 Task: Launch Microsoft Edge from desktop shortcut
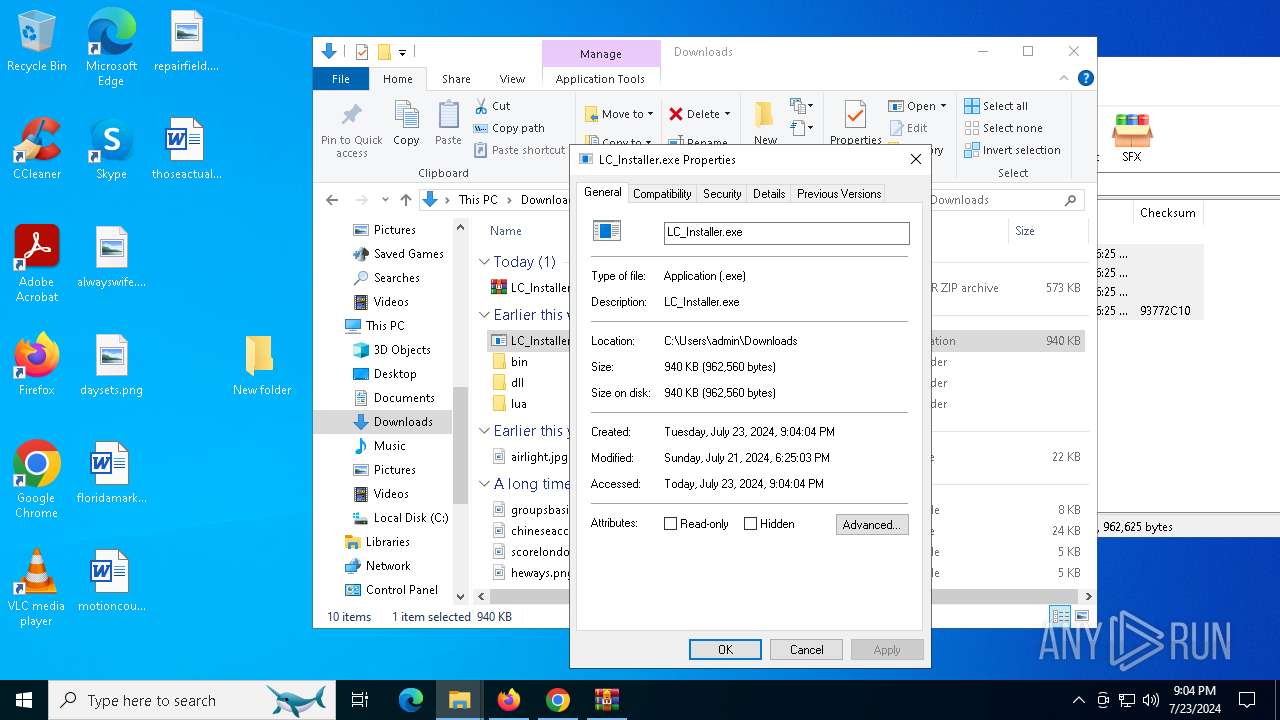pos(111,47)
